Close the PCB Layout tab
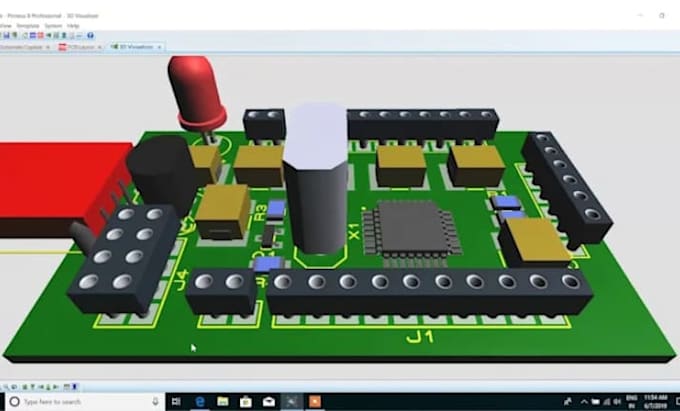The width and height of the screenshot is (680, 411). click(100, 47)
